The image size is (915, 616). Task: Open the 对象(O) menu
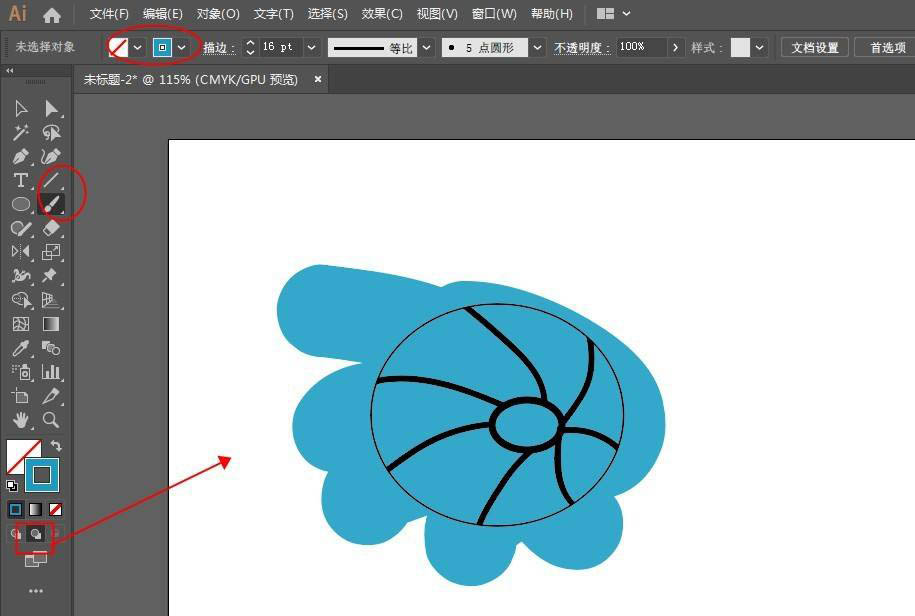tap(218, 13)
